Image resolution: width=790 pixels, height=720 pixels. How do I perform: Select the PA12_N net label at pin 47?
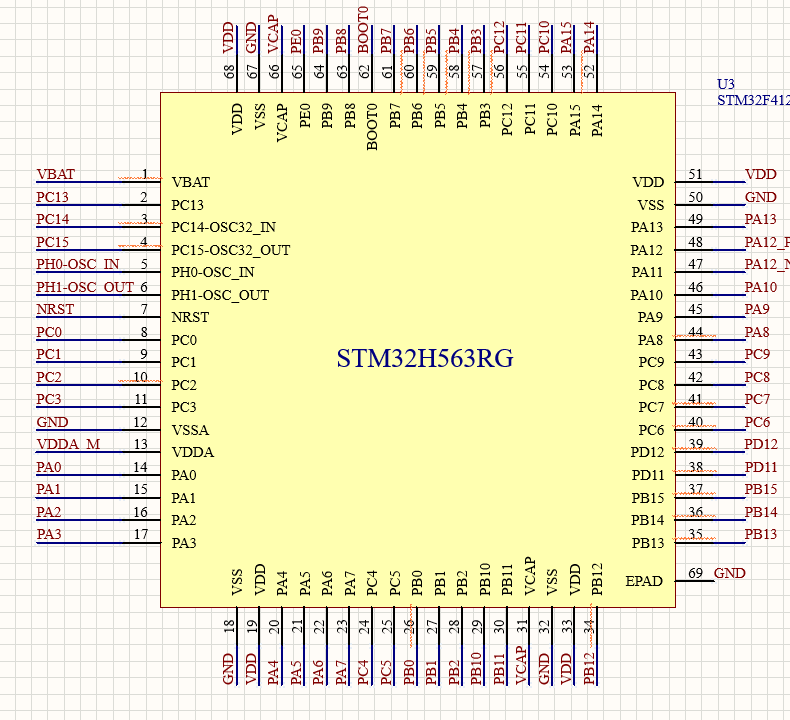[767, 264]
